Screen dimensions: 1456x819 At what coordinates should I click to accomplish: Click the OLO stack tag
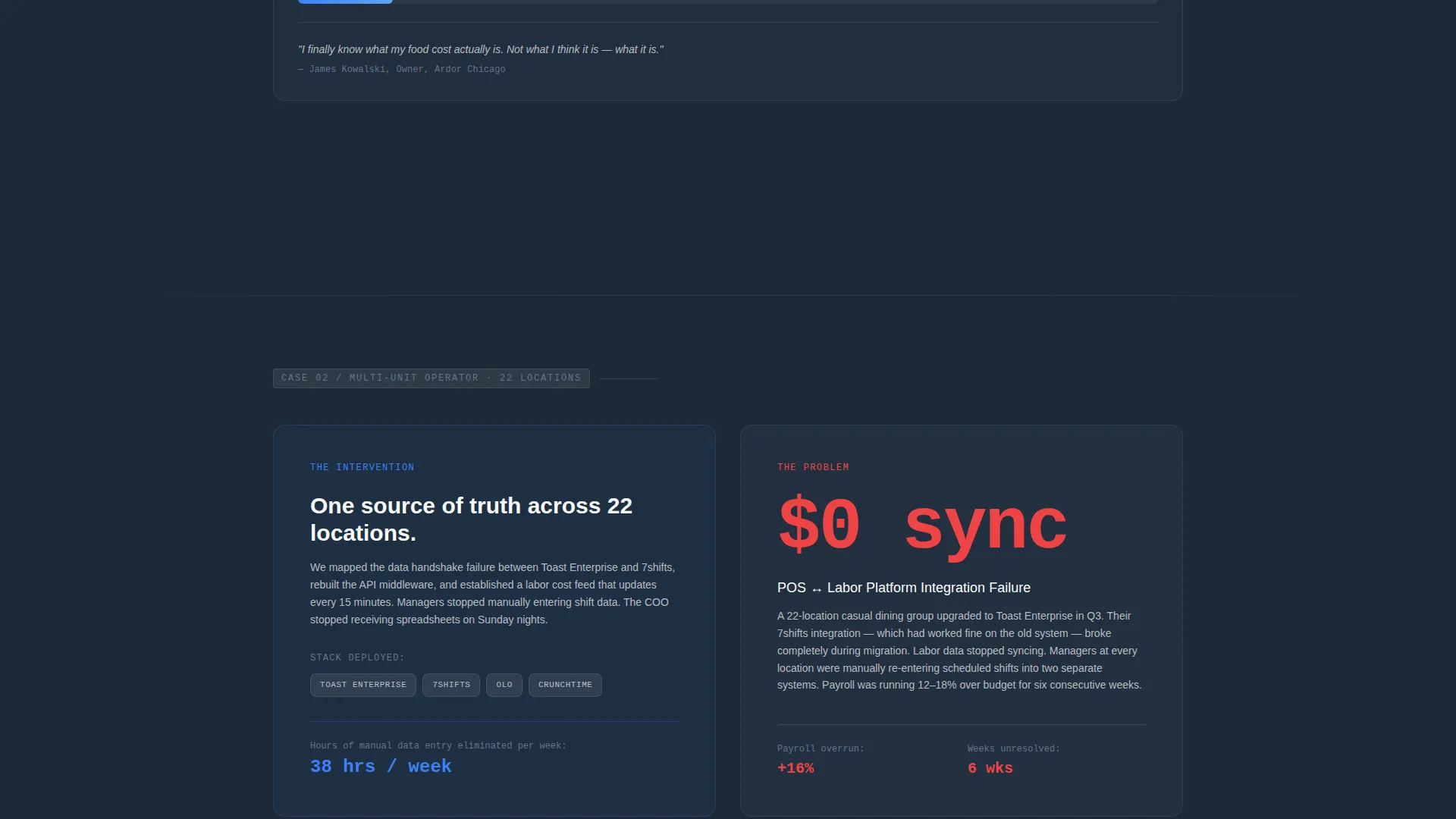tap(504, 685)
